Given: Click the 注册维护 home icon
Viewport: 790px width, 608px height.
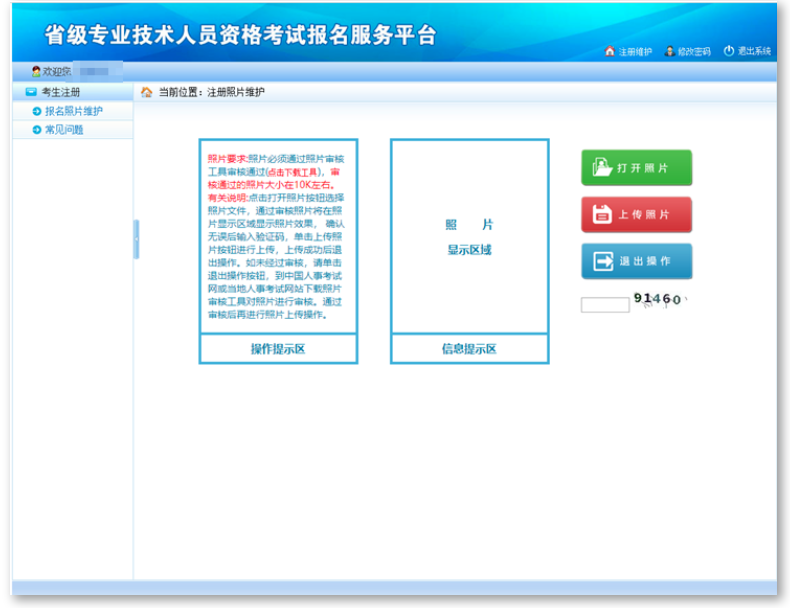Looking at the screenshot, I should (610, 51).
